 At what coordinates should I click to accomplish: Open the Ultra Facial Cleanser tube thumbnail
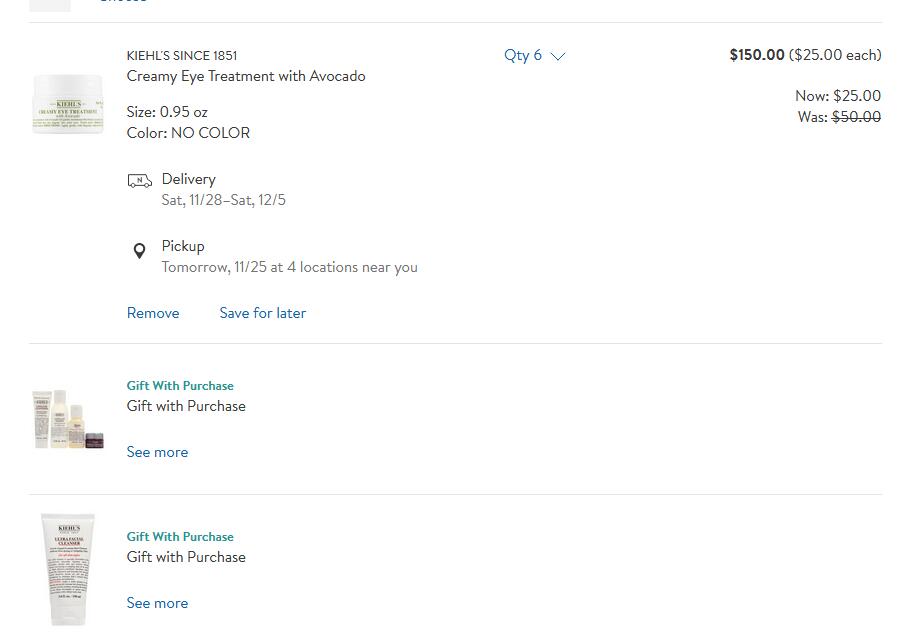coord(68,569)
